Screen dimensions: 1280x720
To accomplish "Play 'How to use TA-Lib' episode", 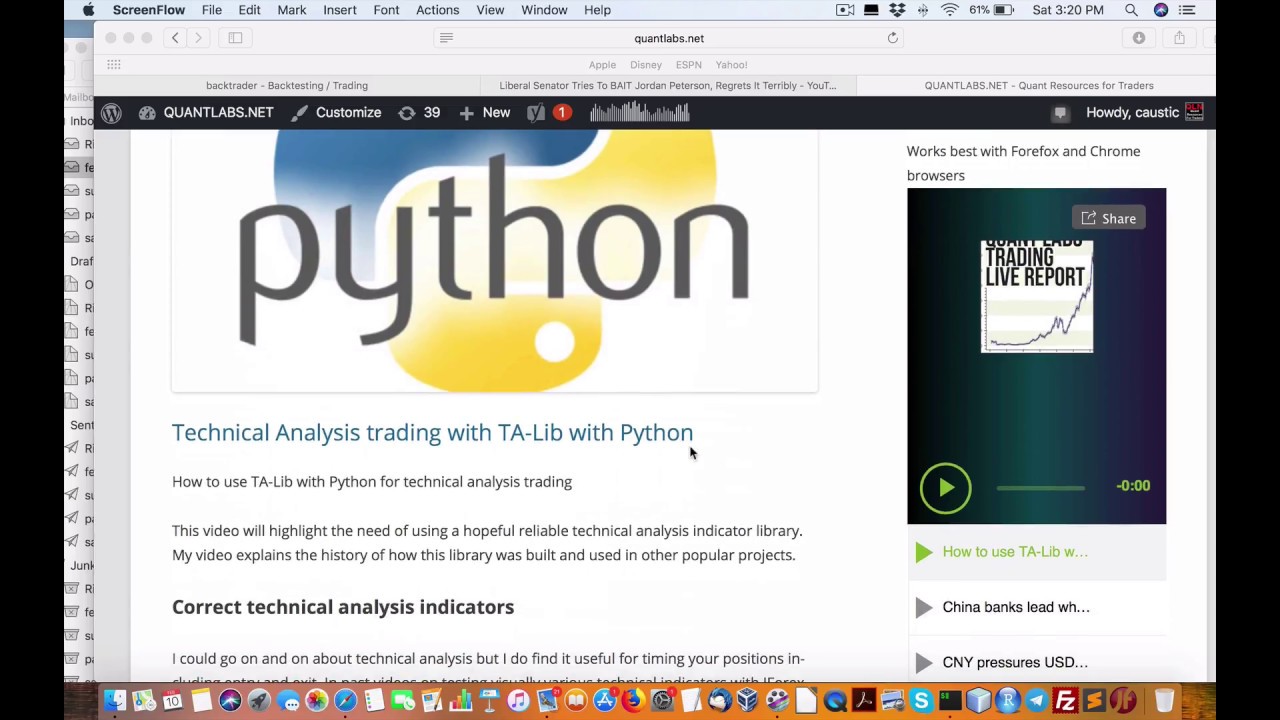I will 1036,552.
